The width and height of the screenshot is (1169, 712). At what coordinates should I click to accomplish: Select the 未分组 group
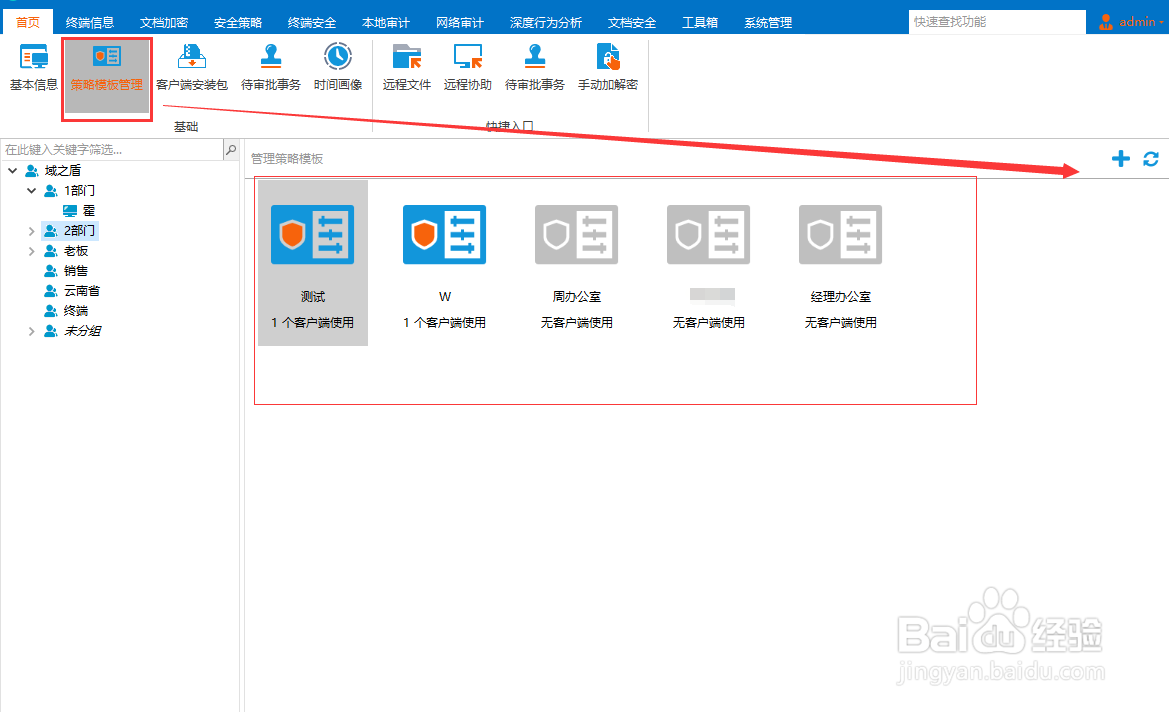82,331
